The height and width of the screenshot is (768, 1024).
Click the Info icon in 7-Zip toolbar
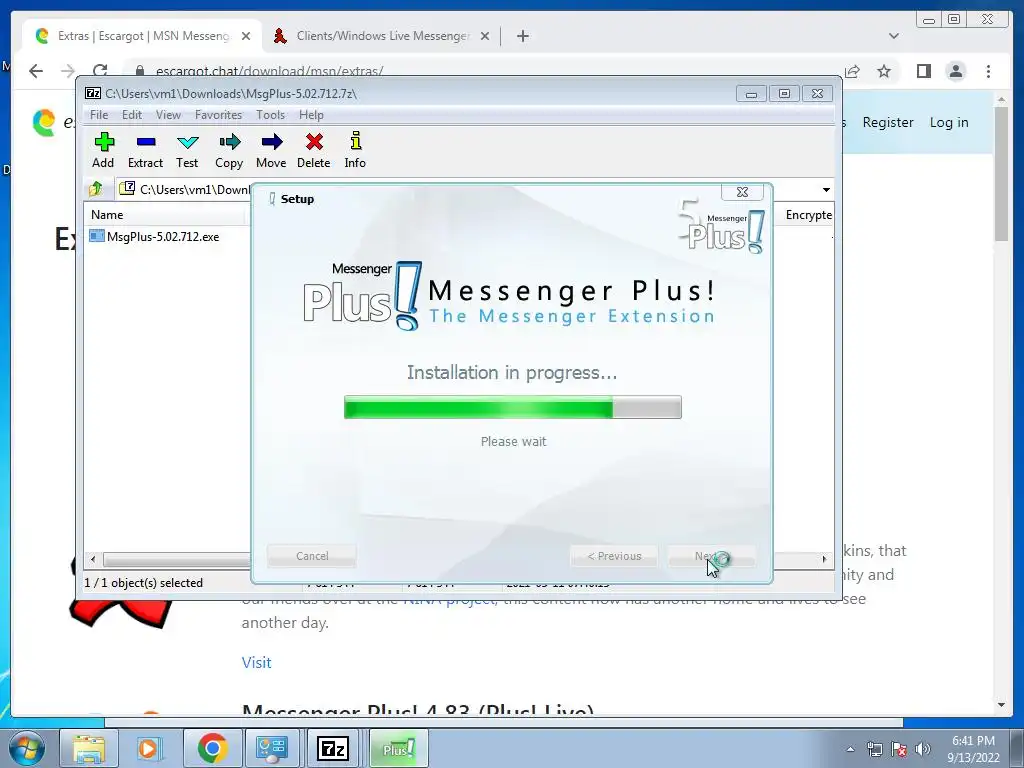(355, 141)
